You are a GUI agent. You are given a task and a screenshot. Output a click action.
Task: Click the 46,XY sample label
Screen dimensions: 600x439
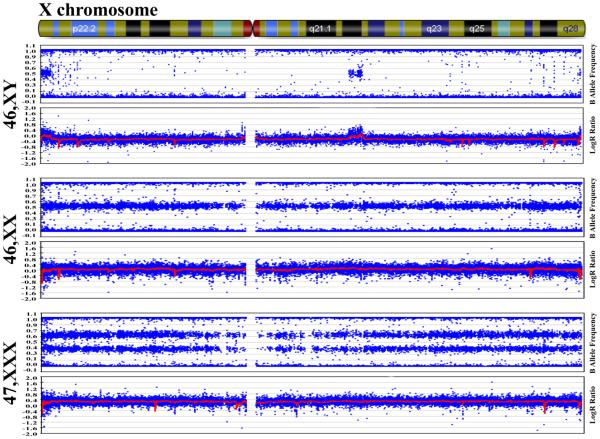11,104
